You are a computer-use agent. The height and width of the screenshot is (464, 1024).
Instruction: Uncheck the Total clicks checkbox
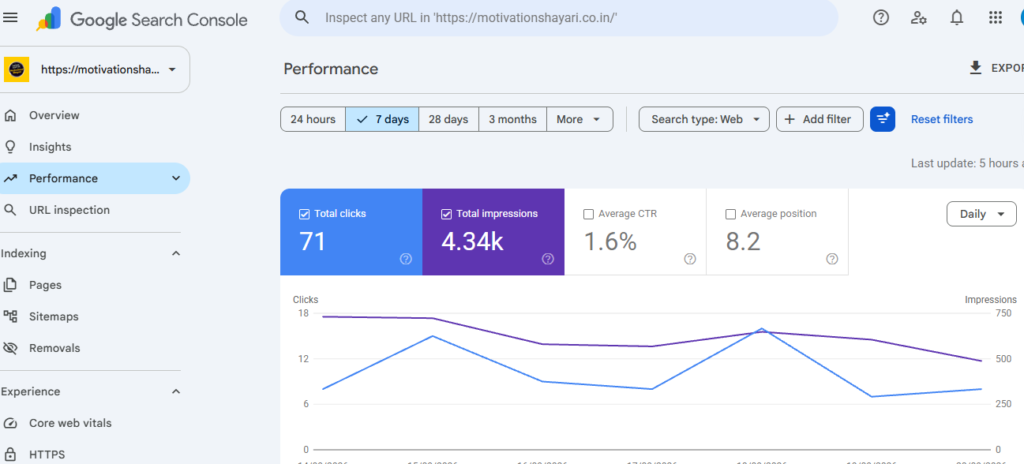pyautogui.click(x=304, y=214)
